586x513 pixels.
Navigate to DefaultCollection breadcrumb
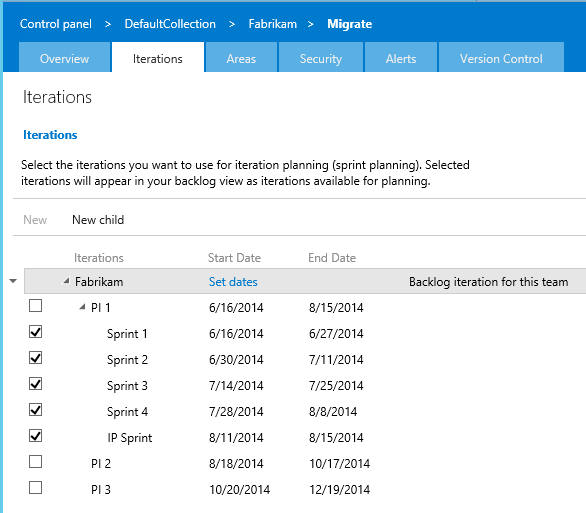click(170, 24)
